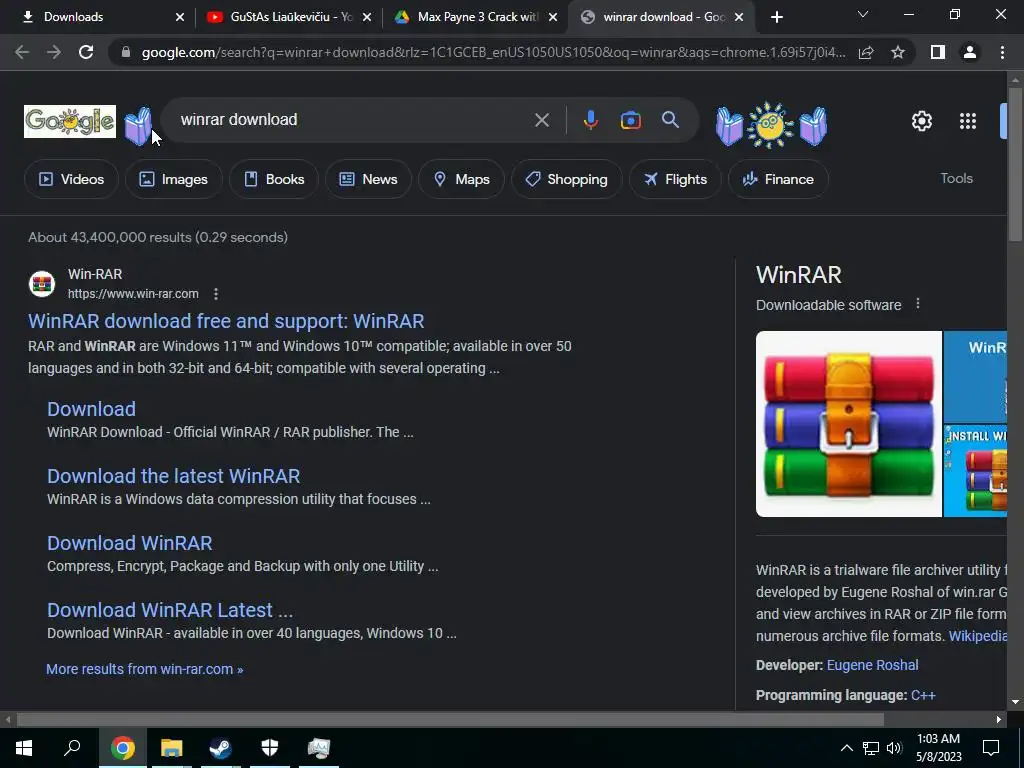Click the search input field

click(x=353, y=120)
